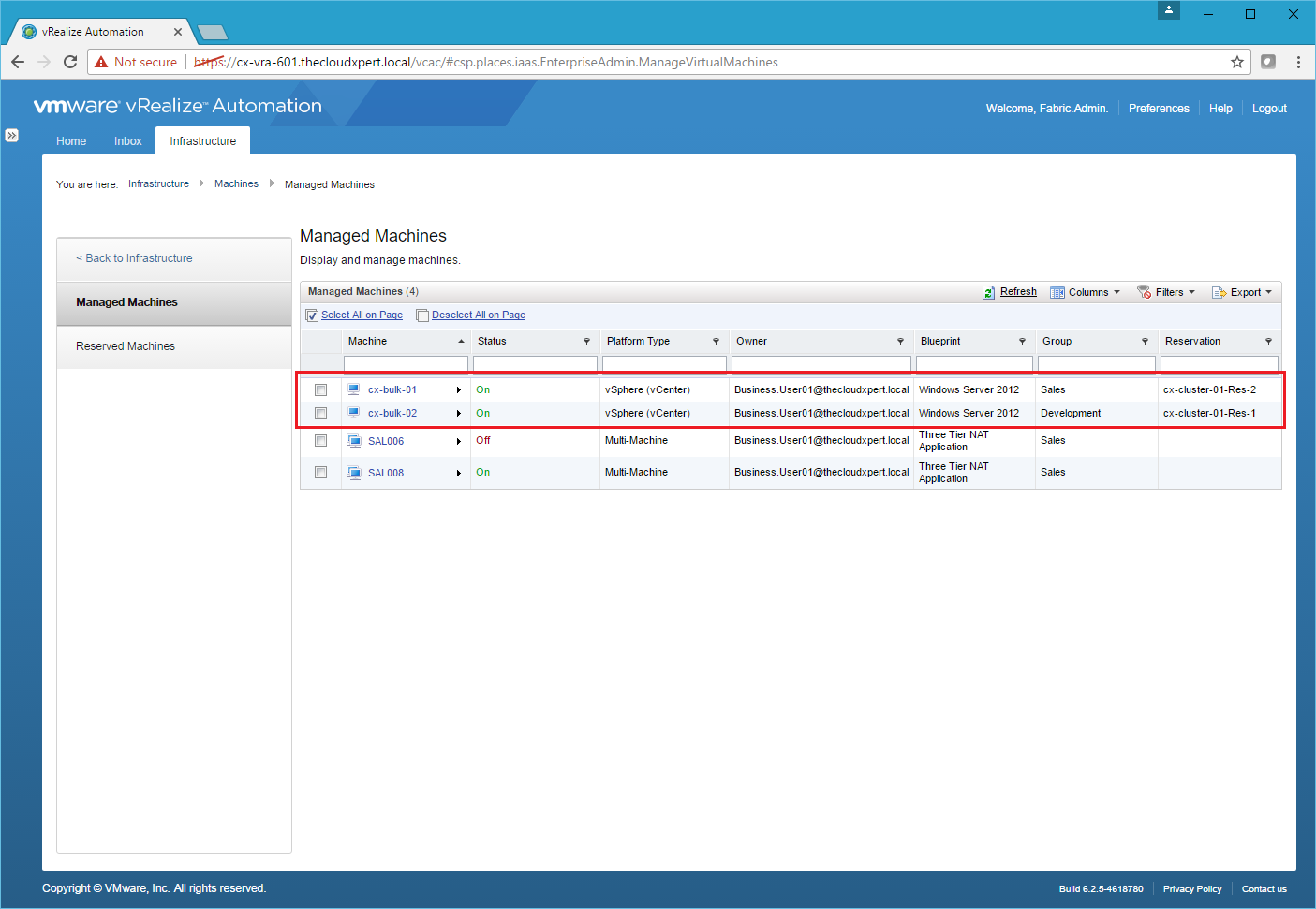Check the box for cx-bulk-01
Screen dimensions: 1316x909
click(x=320, y=389)
